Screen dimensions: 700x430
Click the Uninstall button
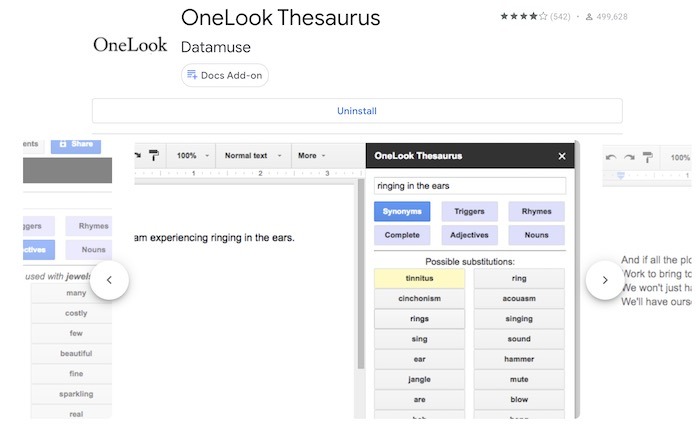coord(357,111)
